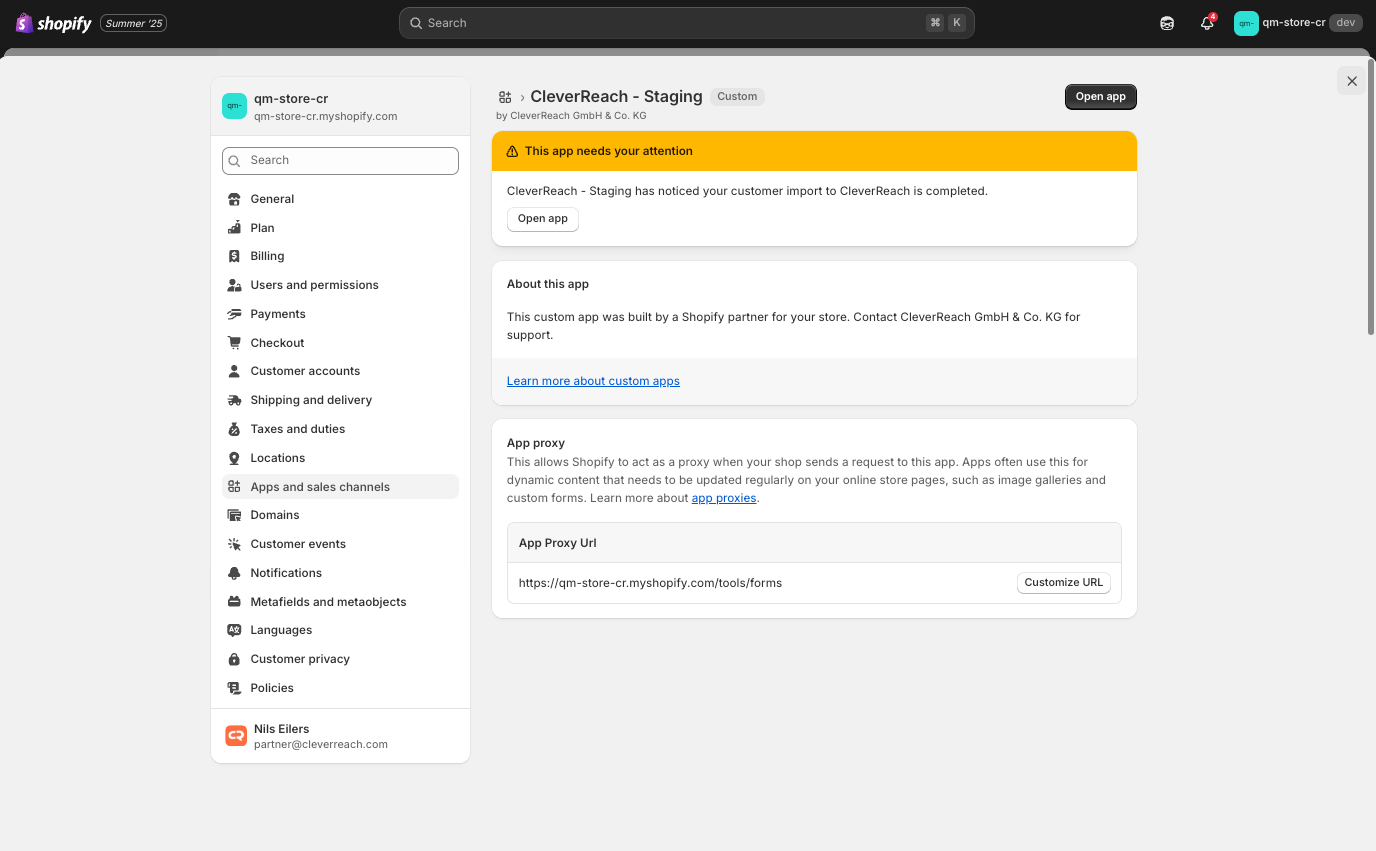Click the Metafields and metaobjects icon

234,602
